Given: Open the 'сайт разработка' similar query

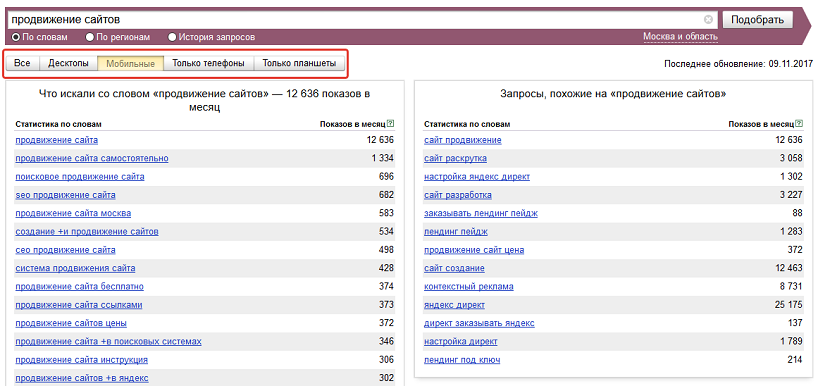Looking at the screenshot, I should point(458,195).
